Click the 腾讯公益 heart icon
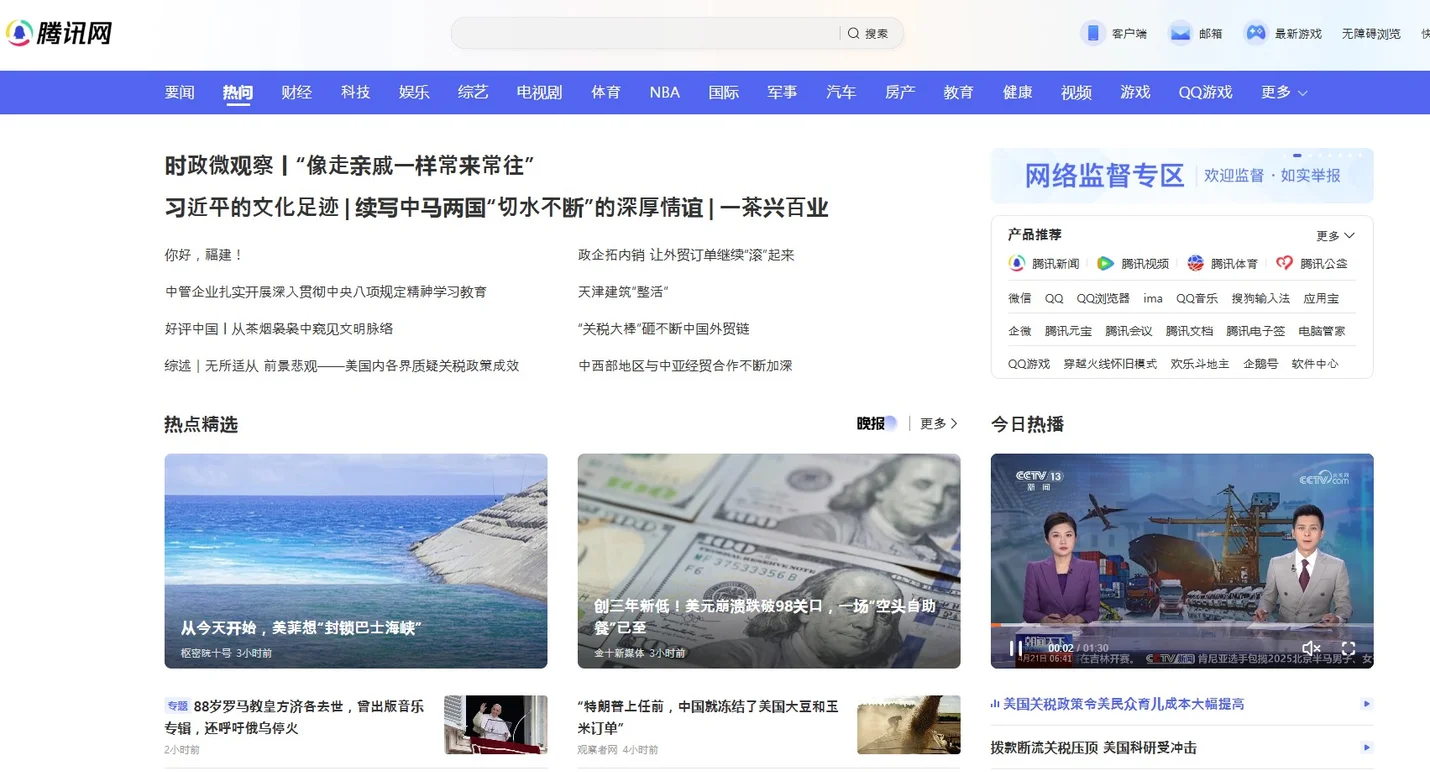The height and width of the screenshot is (772, 1430). [1285, 263]
